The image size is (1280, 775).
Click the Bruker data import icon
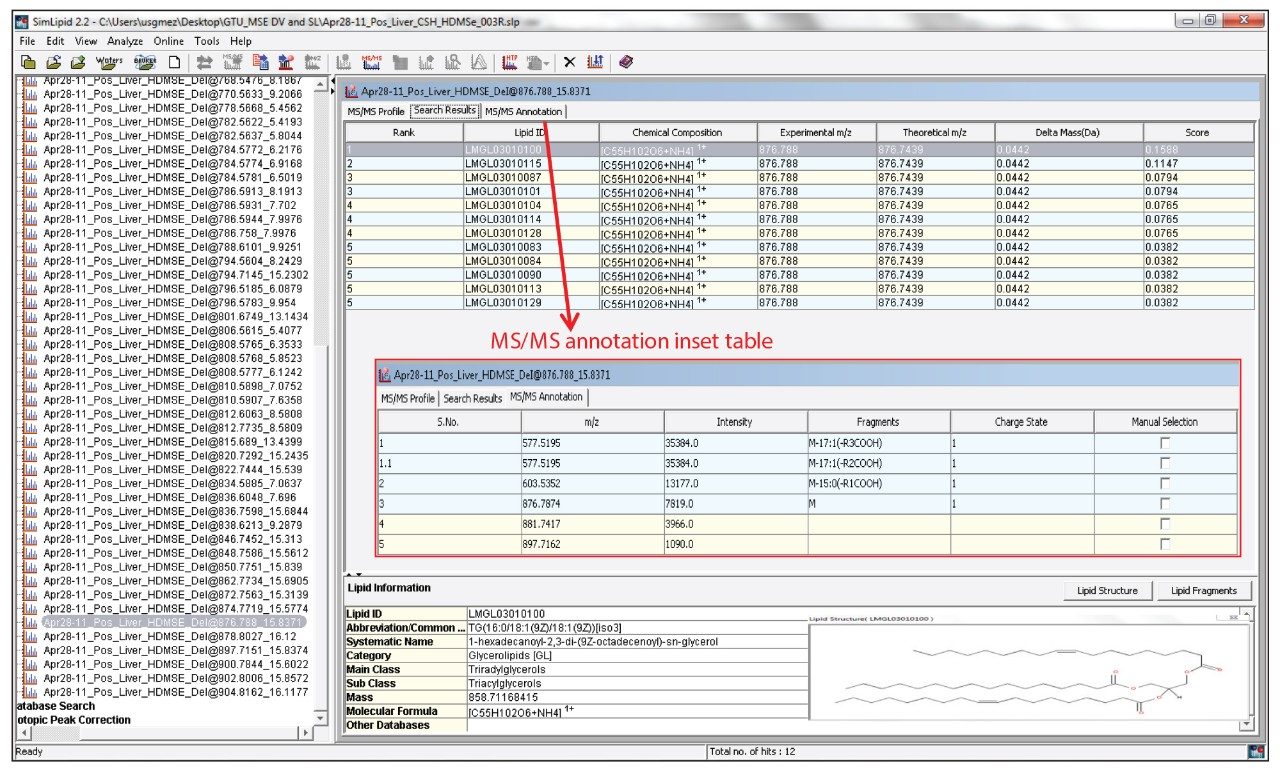click(146, 61)
